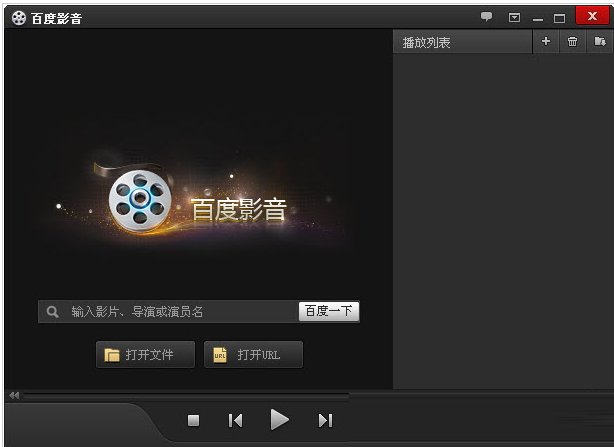Click the playlist folder mode icon
Image resolution: width=614 pixels, height=447 pixels.
[x=599, y=42]
